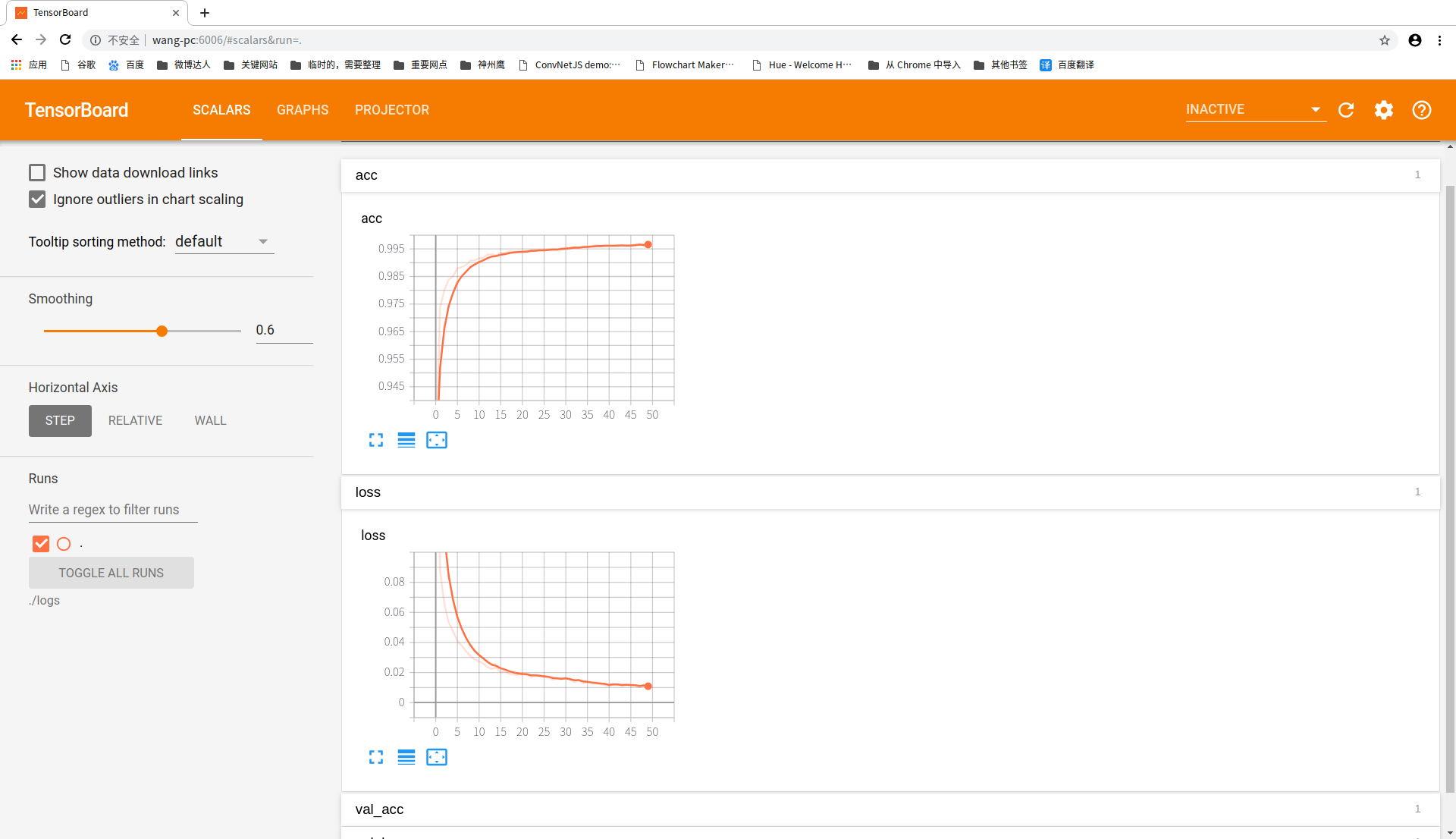The width and height of the screenshot is (1456, 839).
Task: Uncheck the '.' run in Runs list
Action: click(40, 543)
